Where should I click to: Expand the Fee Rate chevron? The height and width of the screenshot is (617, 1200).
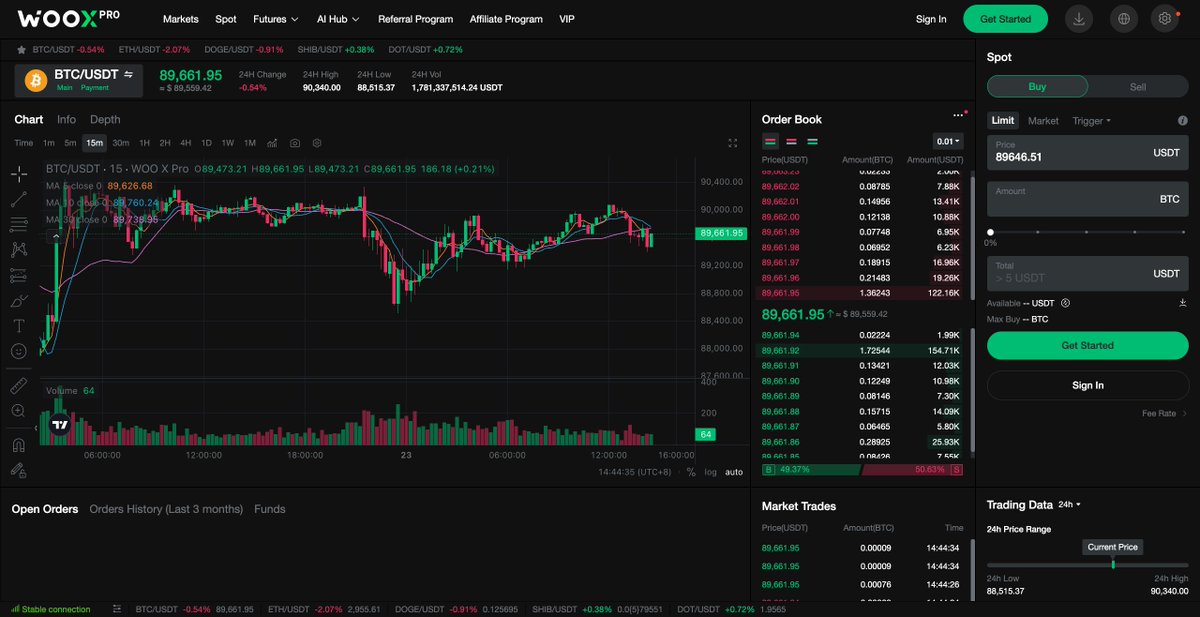click(x=1185, y=413)
